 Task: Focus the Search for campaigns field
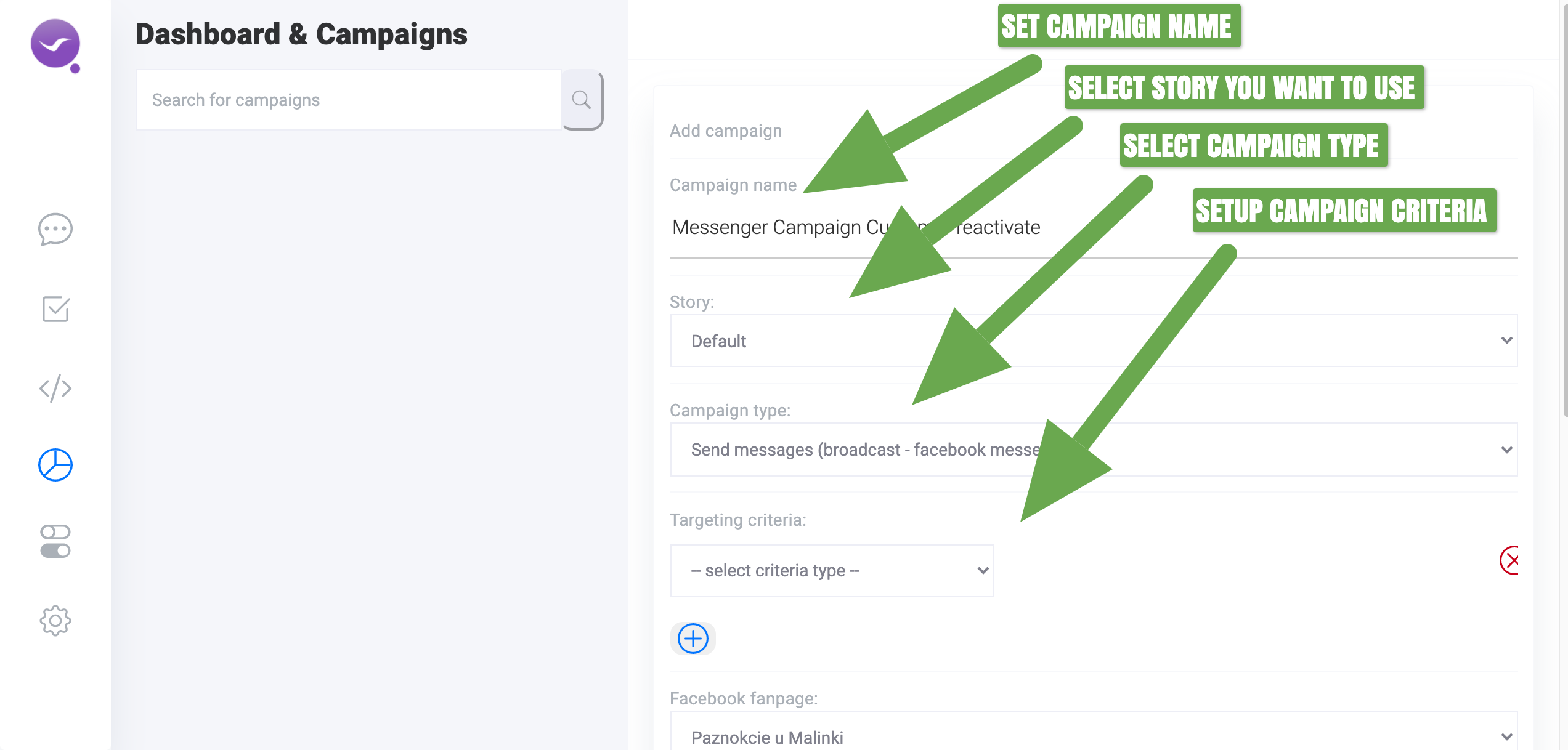click(x=349, y=100)
